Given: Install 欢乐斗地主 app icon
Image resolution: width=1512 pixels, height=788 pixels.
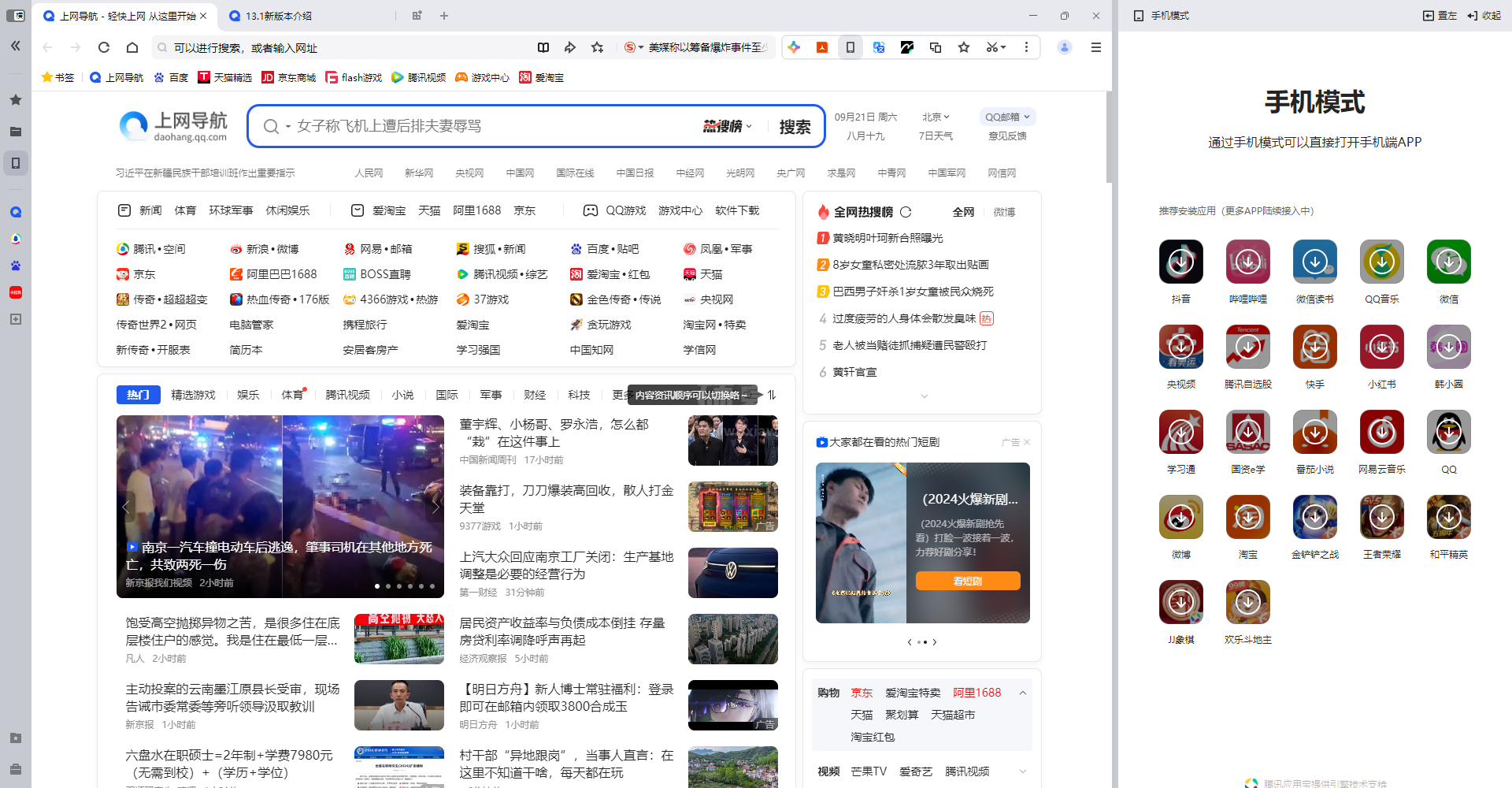Looking at the screenshot, I should point(1248,602).
